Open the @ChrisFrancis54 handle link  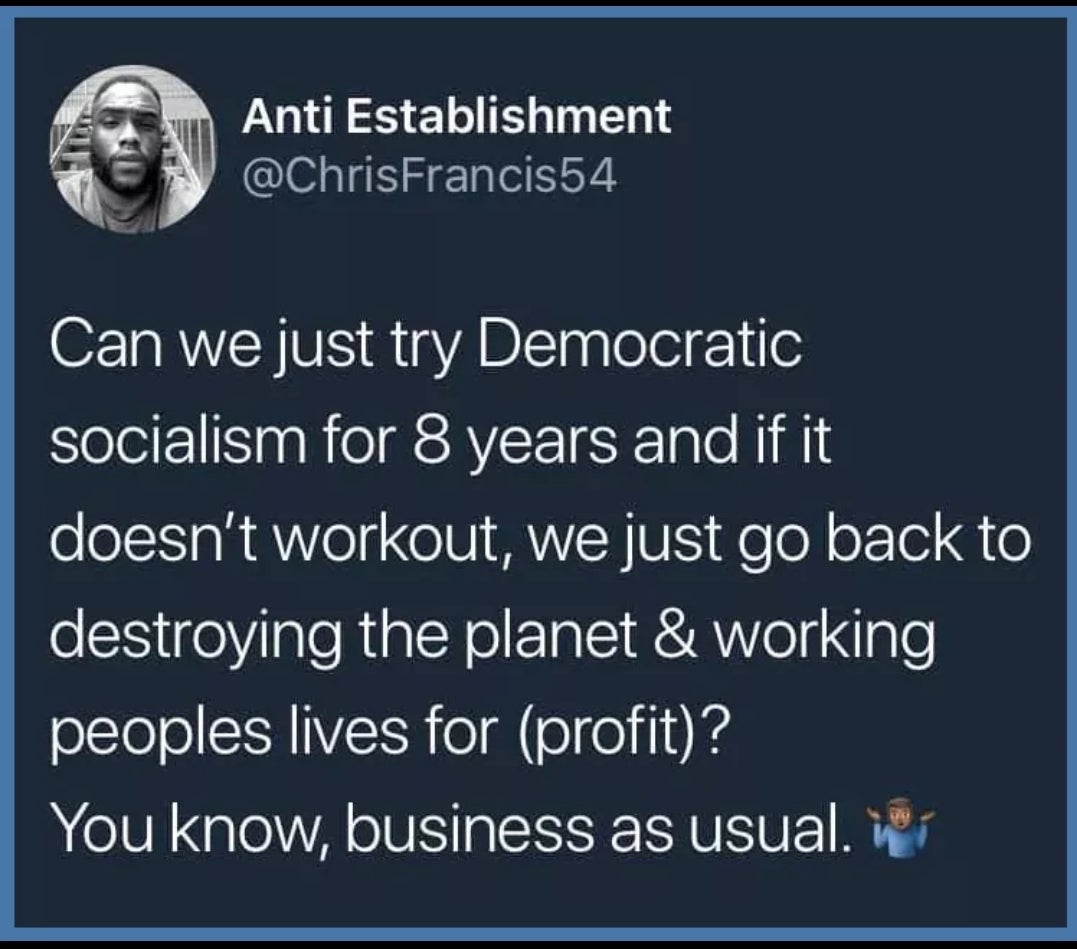pos(429,176)
